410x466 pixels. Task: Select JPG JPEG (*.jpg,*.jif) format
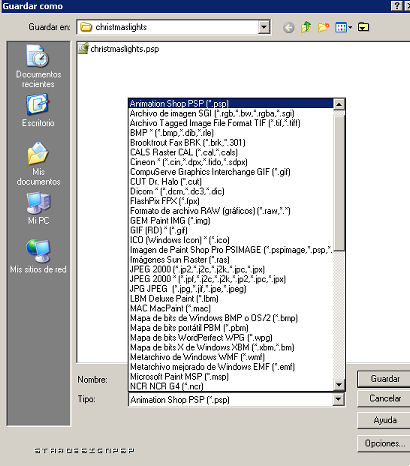point(231,289)
